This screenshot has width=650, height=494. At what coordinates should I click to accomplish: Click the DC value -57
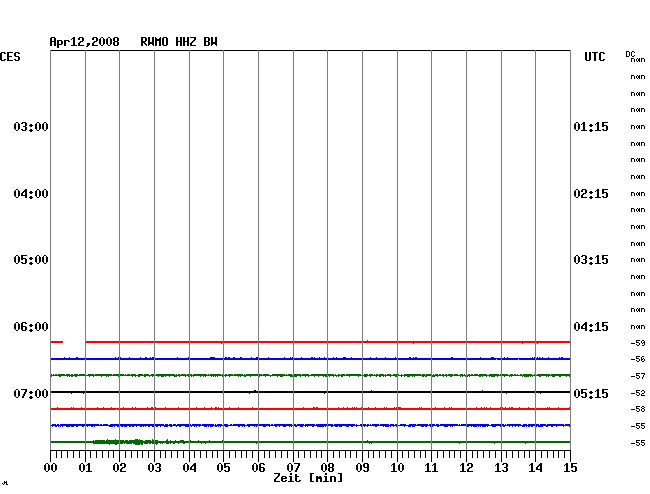(638, 376)
